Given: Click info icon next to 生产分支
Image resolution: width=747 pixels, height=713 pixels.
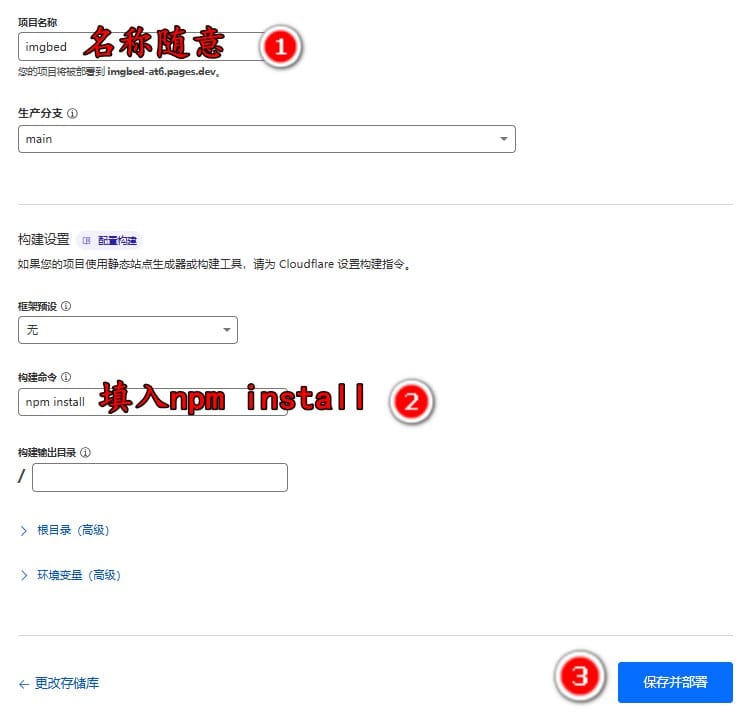Looking at the screenshot, I should pos(72,113).
